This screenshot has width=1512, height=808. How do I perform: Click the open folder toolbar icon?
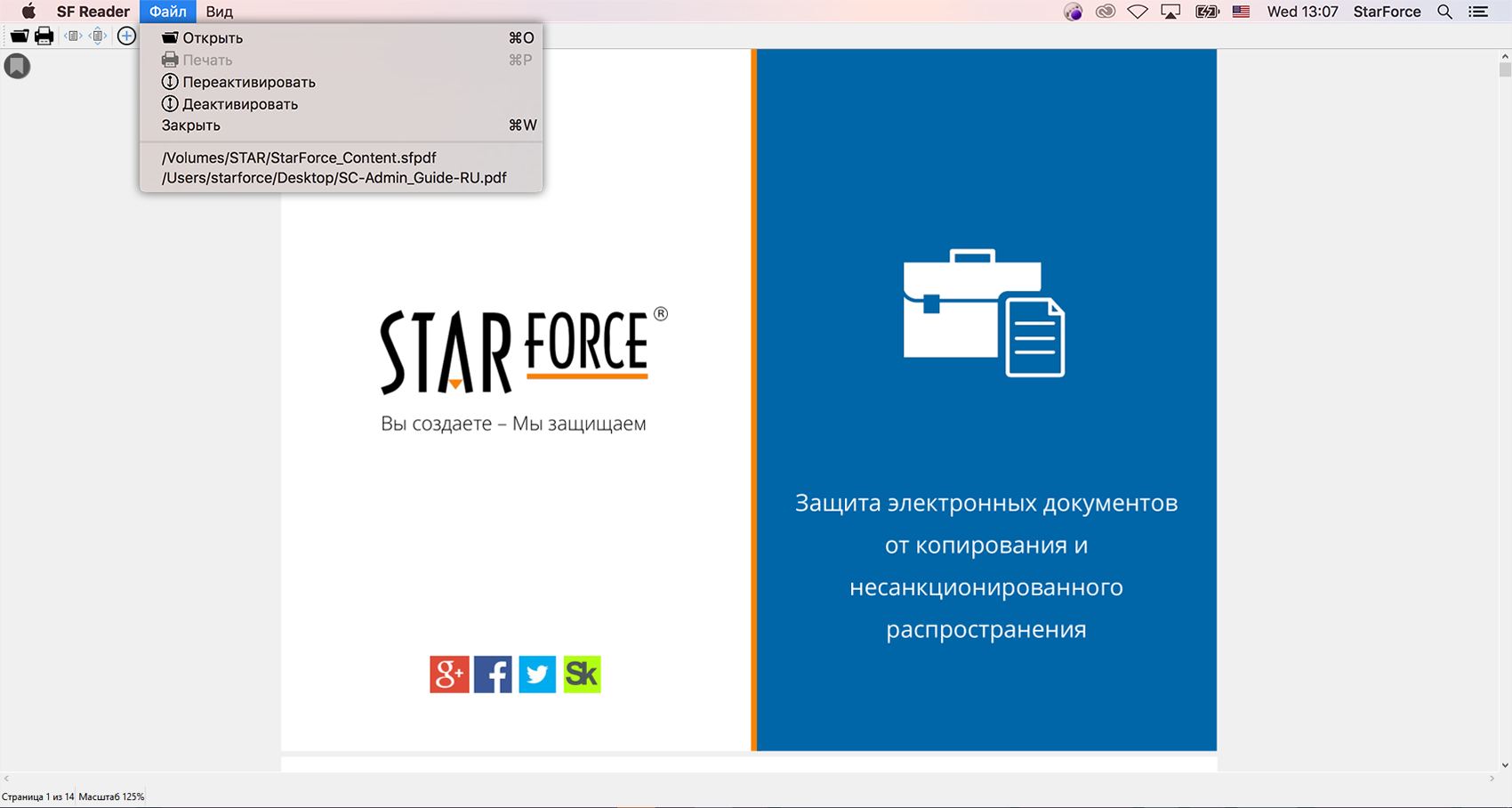[x=19, y=36]
